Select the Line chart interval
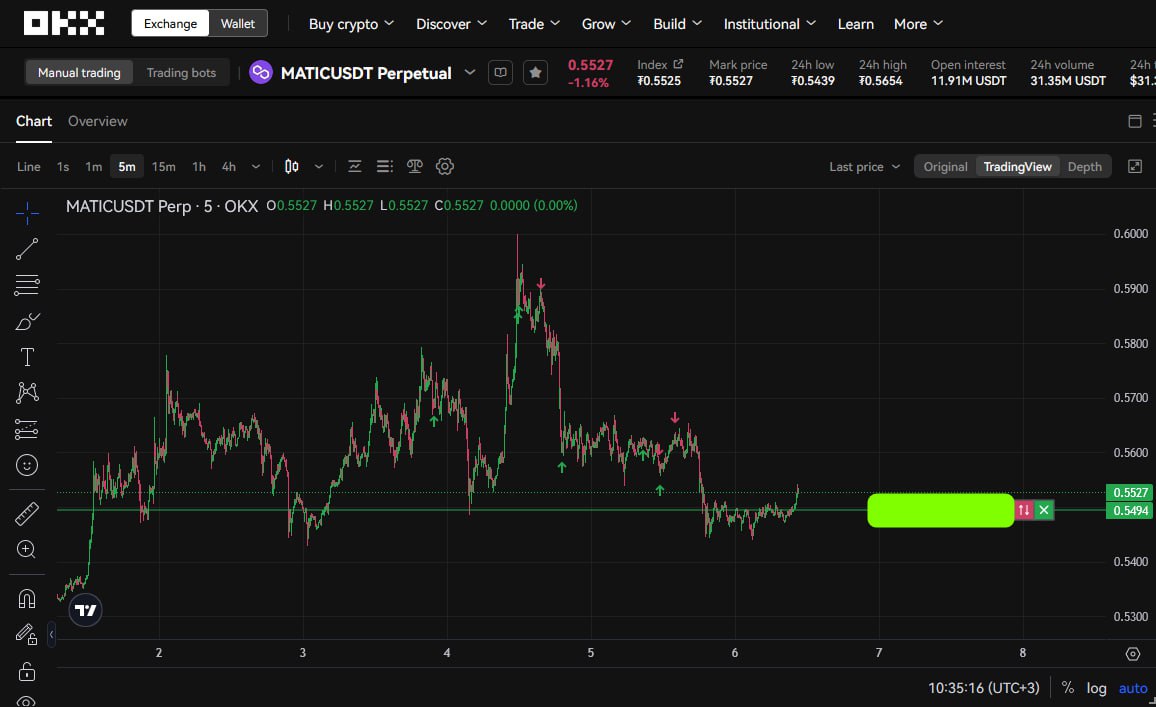This screenshot has height=707, width=1156. click(x=29, y=167)
